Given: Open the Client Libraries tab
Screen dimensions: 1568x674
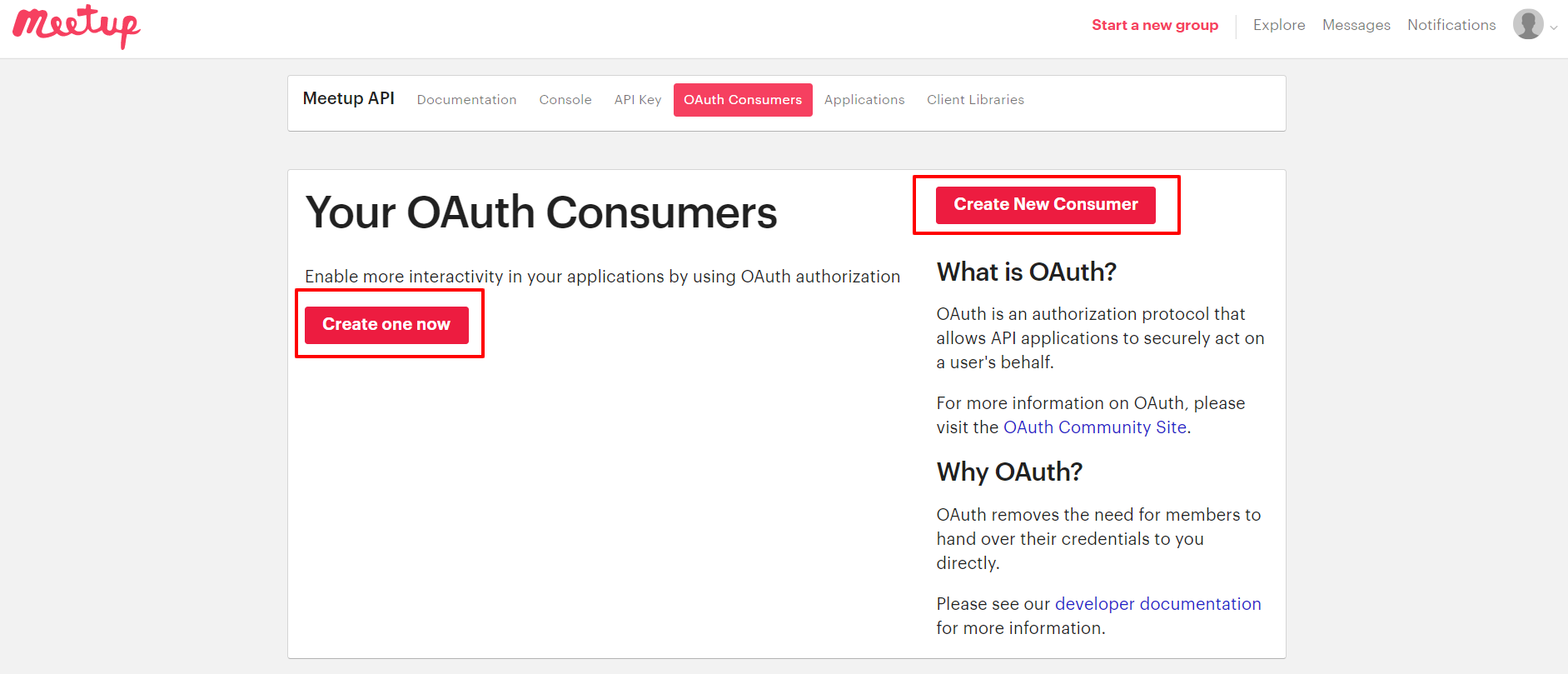Looking at the screenshot, I should pos(976,100).
